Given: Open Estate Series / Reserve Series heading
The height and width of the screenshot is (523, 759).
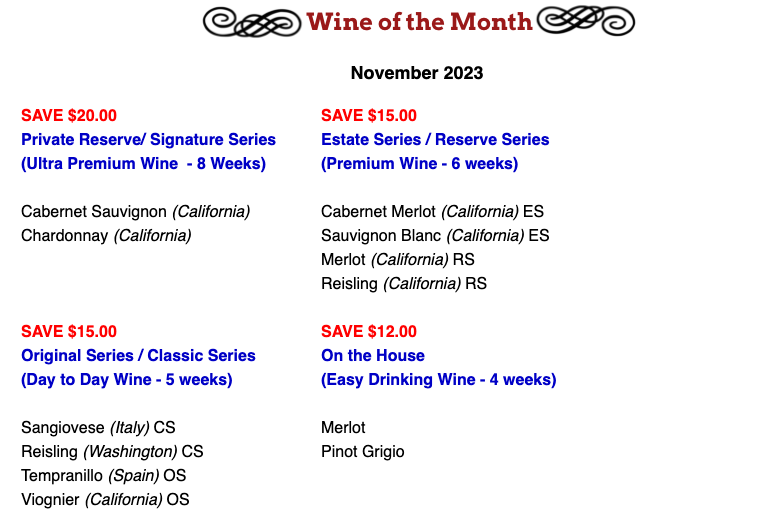Looking at the screenshot, I should [435, 139].
